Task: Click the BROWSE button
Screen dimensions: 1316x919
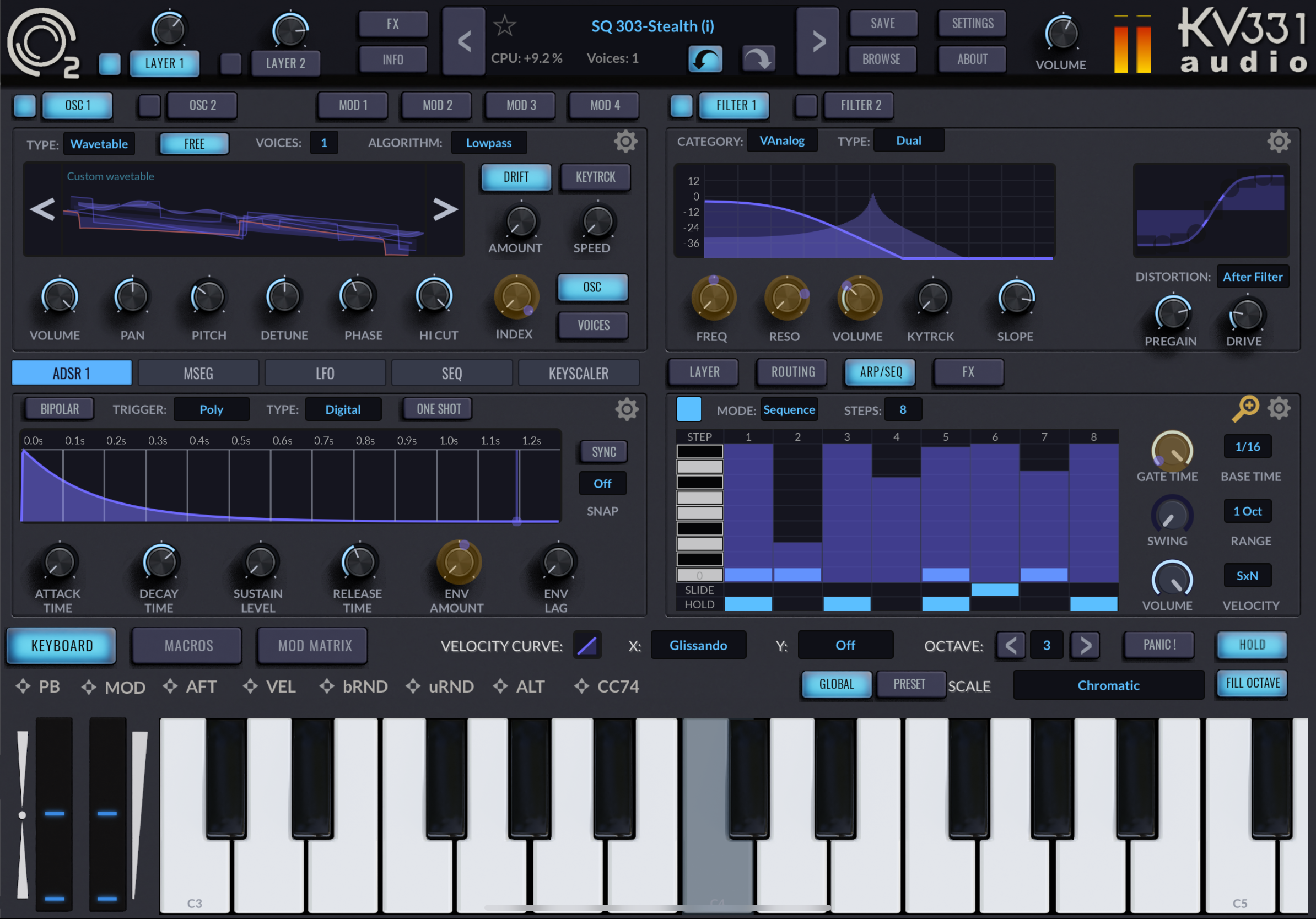Action: pos(881,59)
